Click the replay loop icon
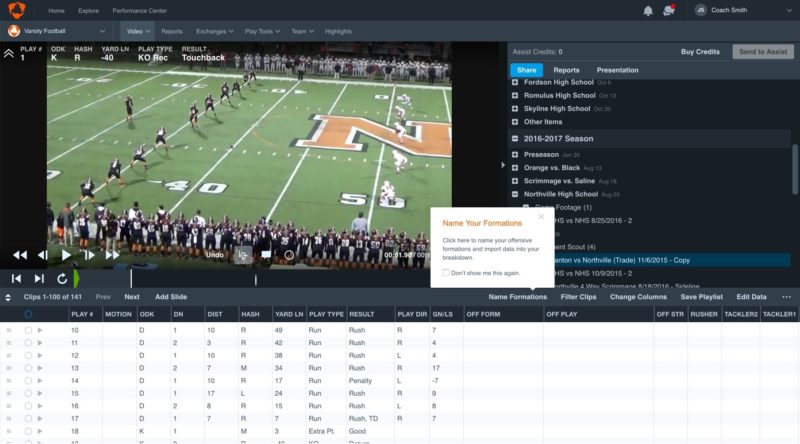 coord(62,279)
